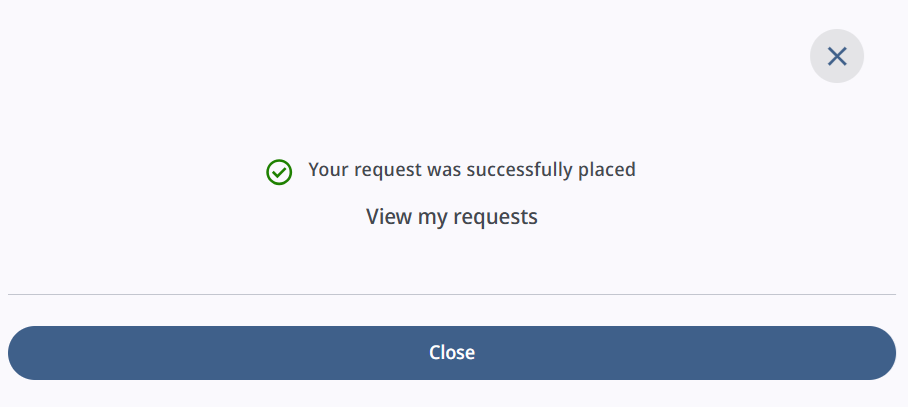Dismiss the dialog using the round X button
The width and height of the screenshot is (908, 414).
(x=837, y=56)
